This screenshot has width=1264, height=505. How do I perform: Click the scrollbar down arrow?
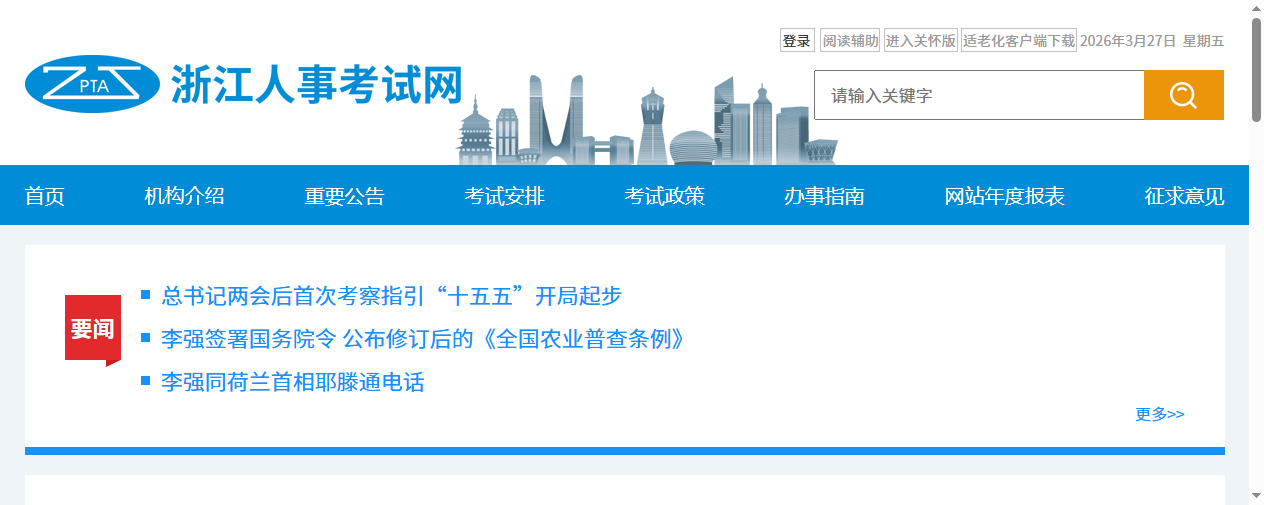click(1256, 495)
